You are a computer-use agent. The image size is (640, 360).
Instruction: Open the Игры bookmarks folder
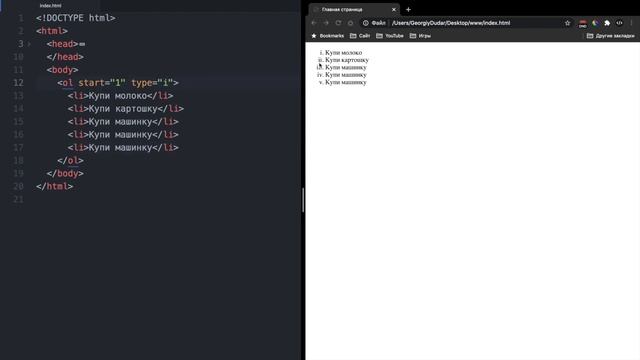tap(420, 36)
